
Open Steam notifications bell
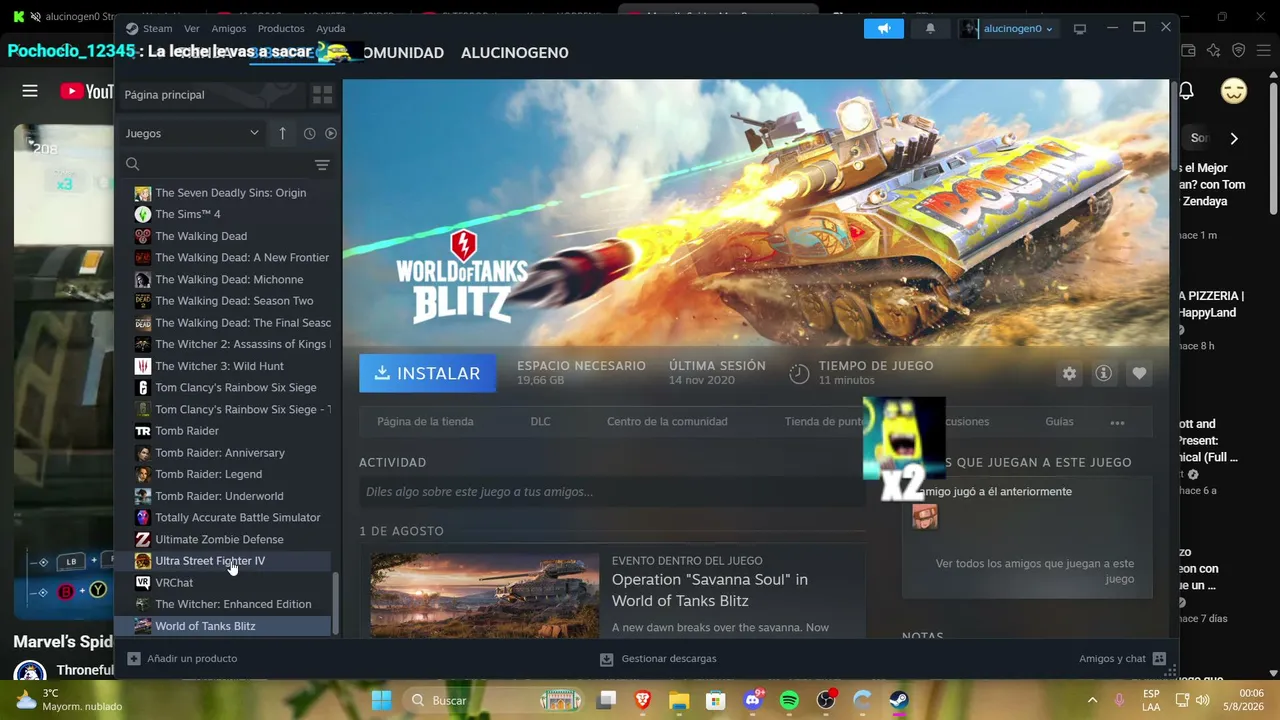[930, 29]
